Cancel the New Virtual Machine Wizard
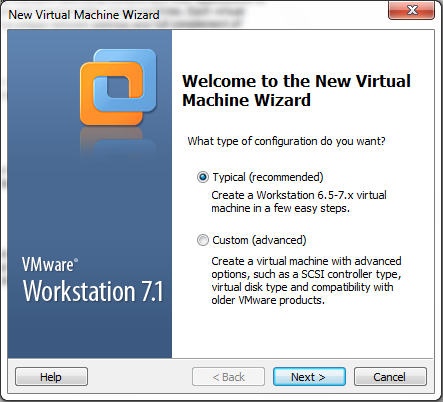Screen dimensions: 443x402 click(x=390, y=377)
